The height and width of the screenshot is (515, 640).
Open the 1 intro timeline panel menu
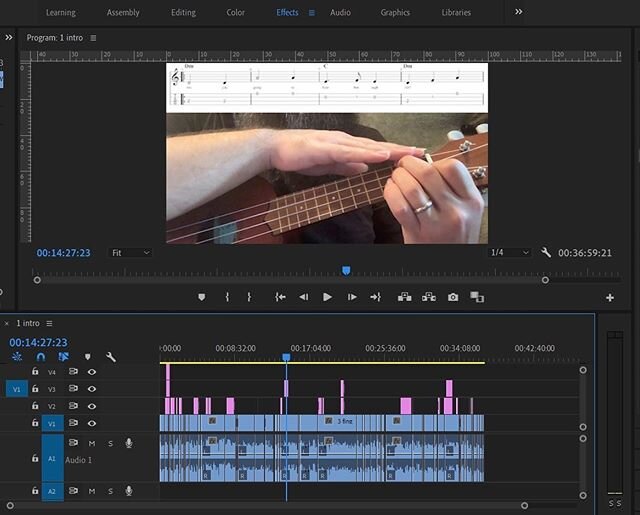pyautogui.click(x=49, y=324)
